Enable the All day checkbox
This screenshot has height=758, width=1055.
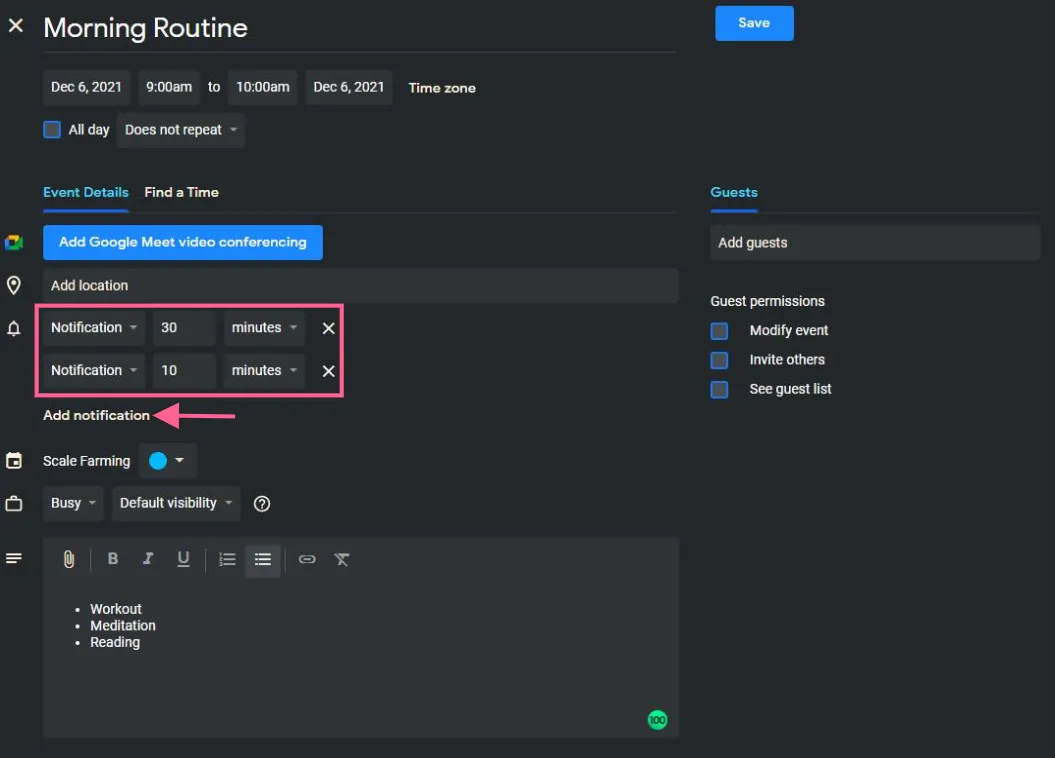tap(52, 130)
